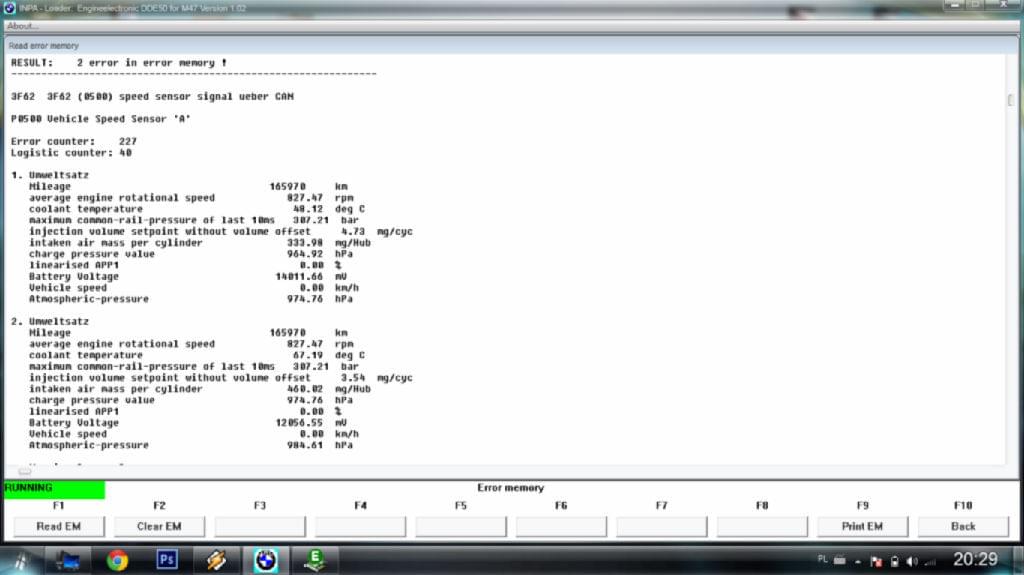Click the empty F6 button
Screen dimensions: 1024x575
click(561, 527)
